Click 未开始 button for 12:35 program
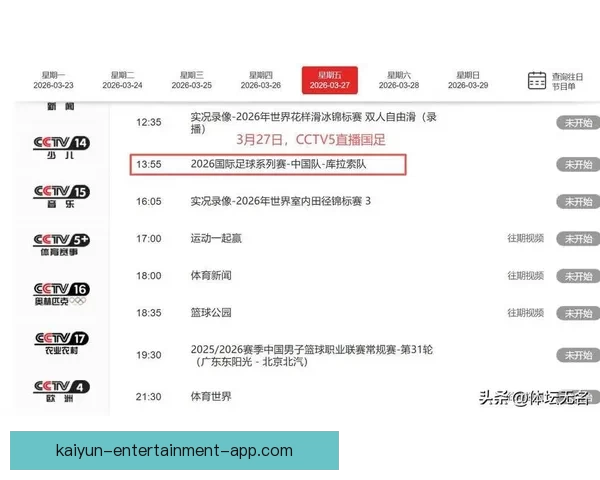Viewport: 600px width, 480px height. pos(578,123)
